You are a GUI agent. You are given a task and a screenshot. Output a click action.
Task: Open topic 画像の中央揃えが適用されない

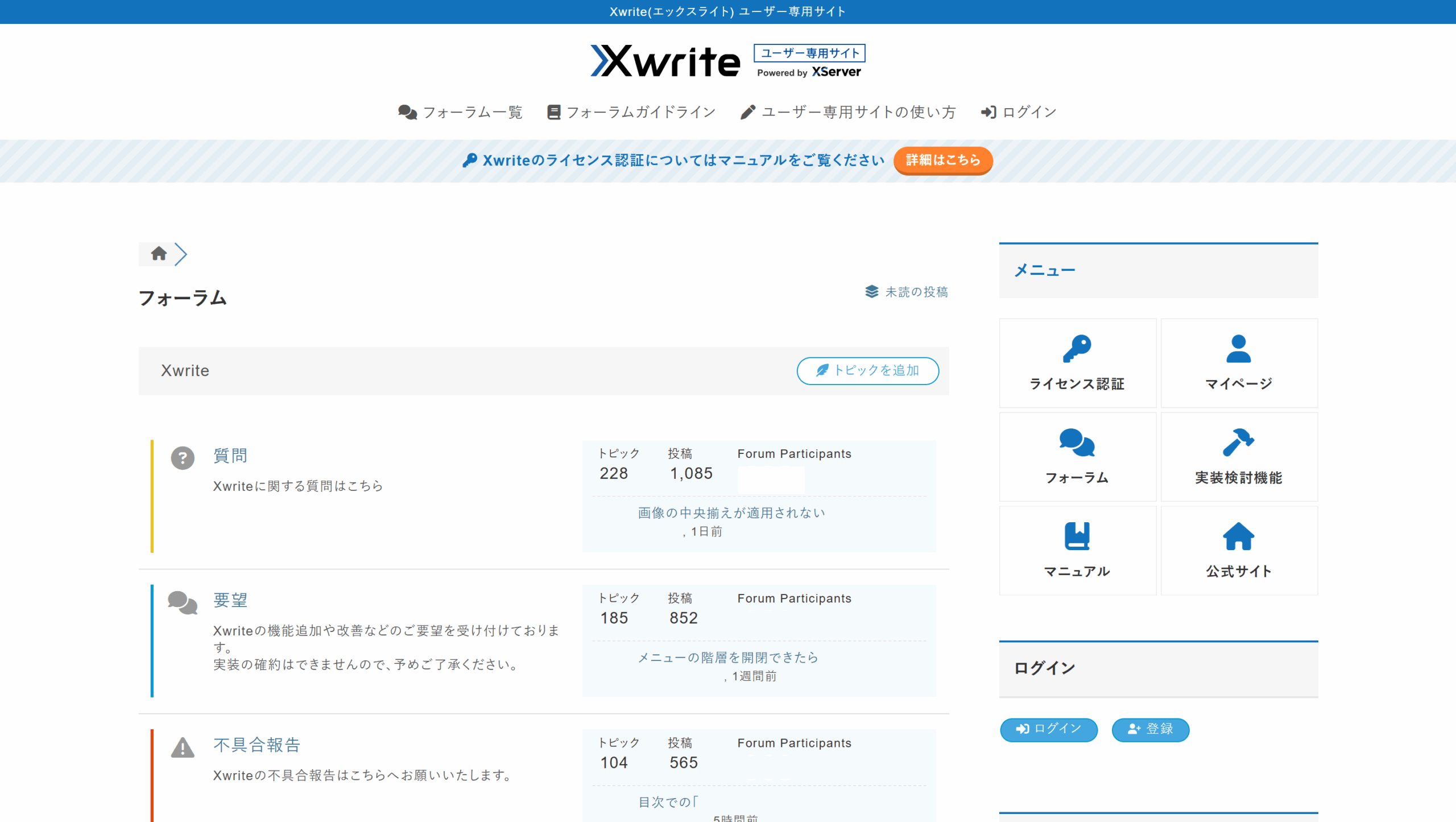(x=731, y=513)
